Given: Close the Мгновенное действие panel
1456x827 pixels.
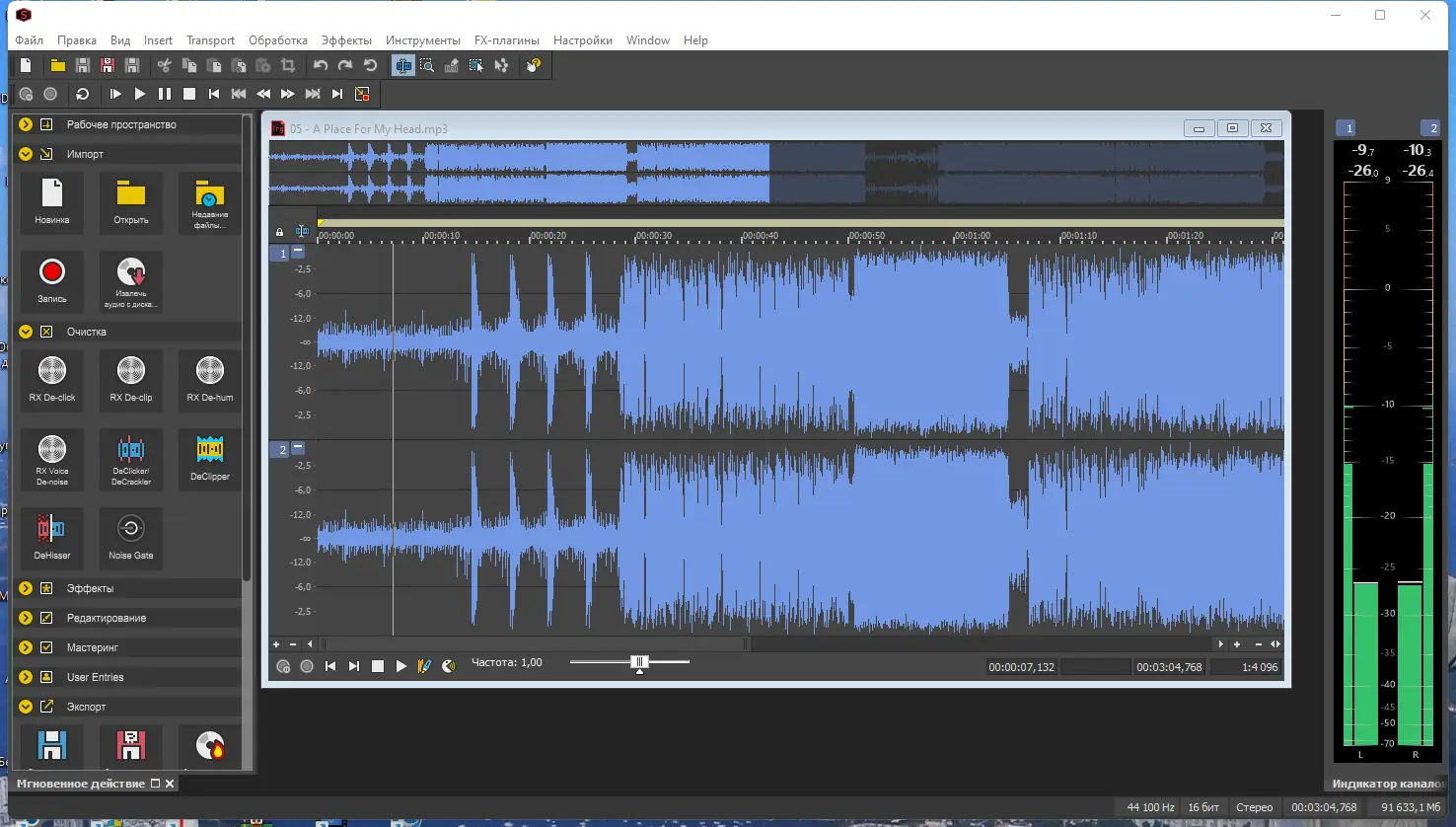Looking at the screenshot, I should 170,784.
